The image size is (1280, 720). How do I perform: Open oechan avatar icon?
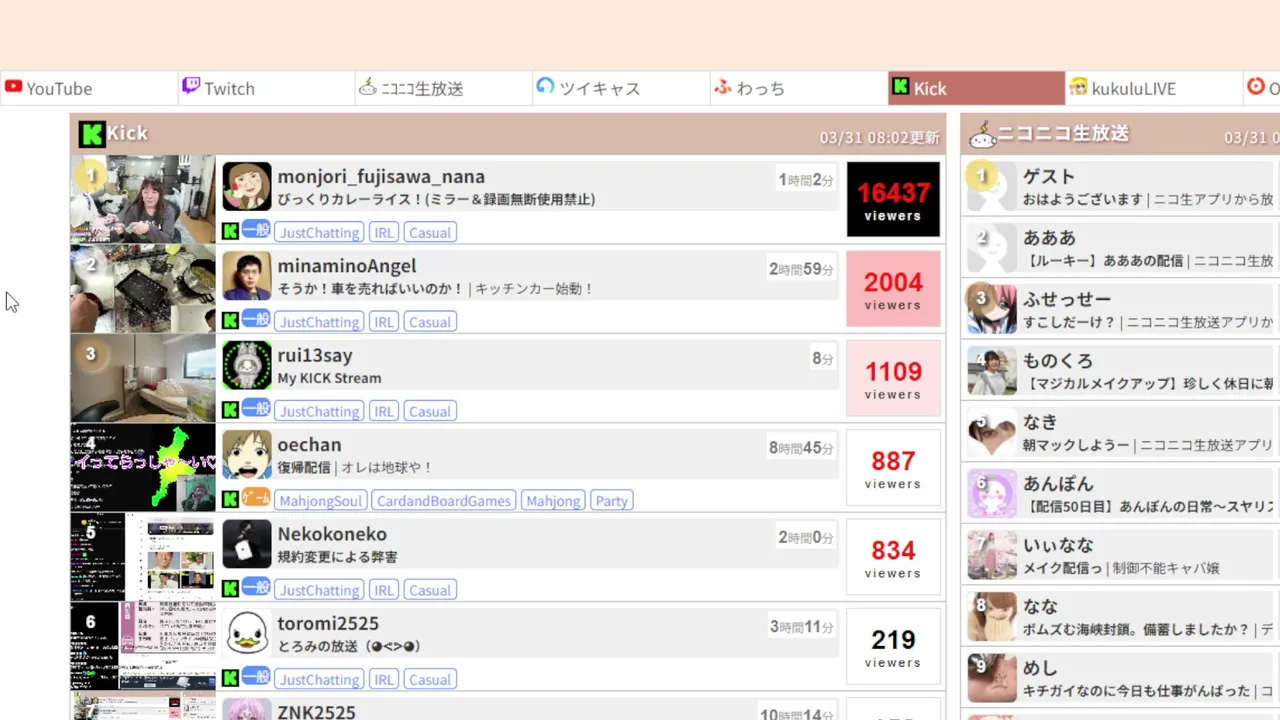tap(247, 455)
